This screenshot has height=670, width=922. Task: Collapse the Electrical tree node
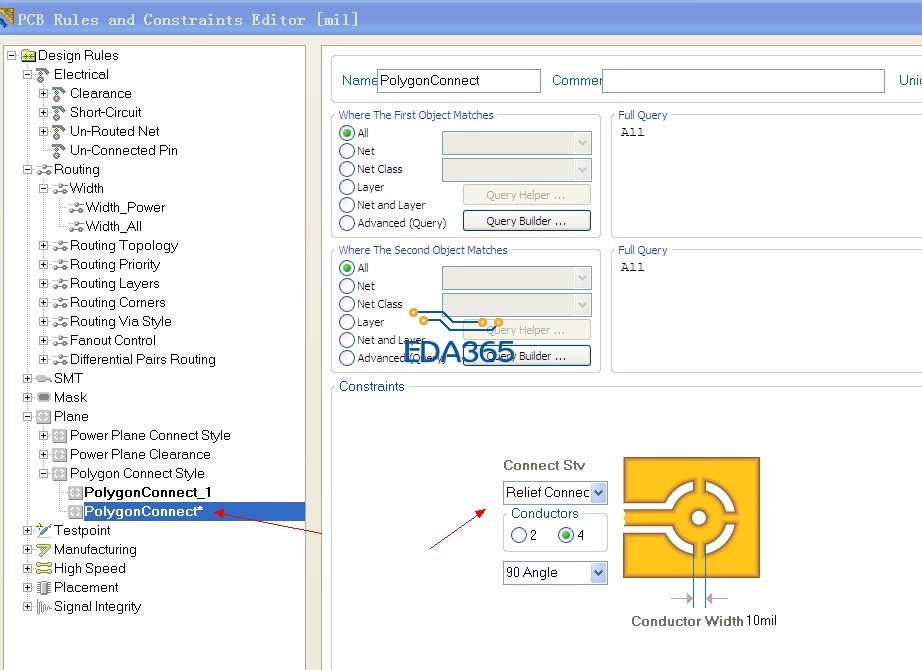point(27,75)
